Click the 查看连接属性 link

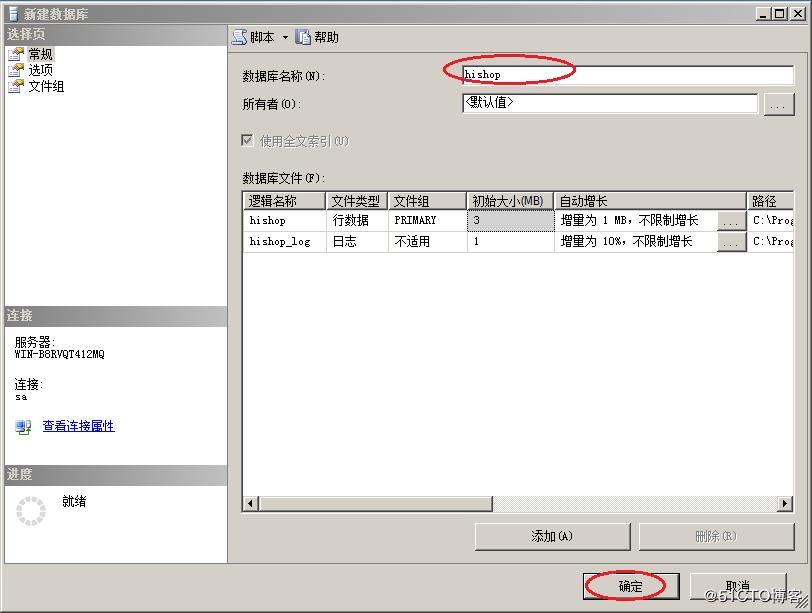[x=78, y=426]
